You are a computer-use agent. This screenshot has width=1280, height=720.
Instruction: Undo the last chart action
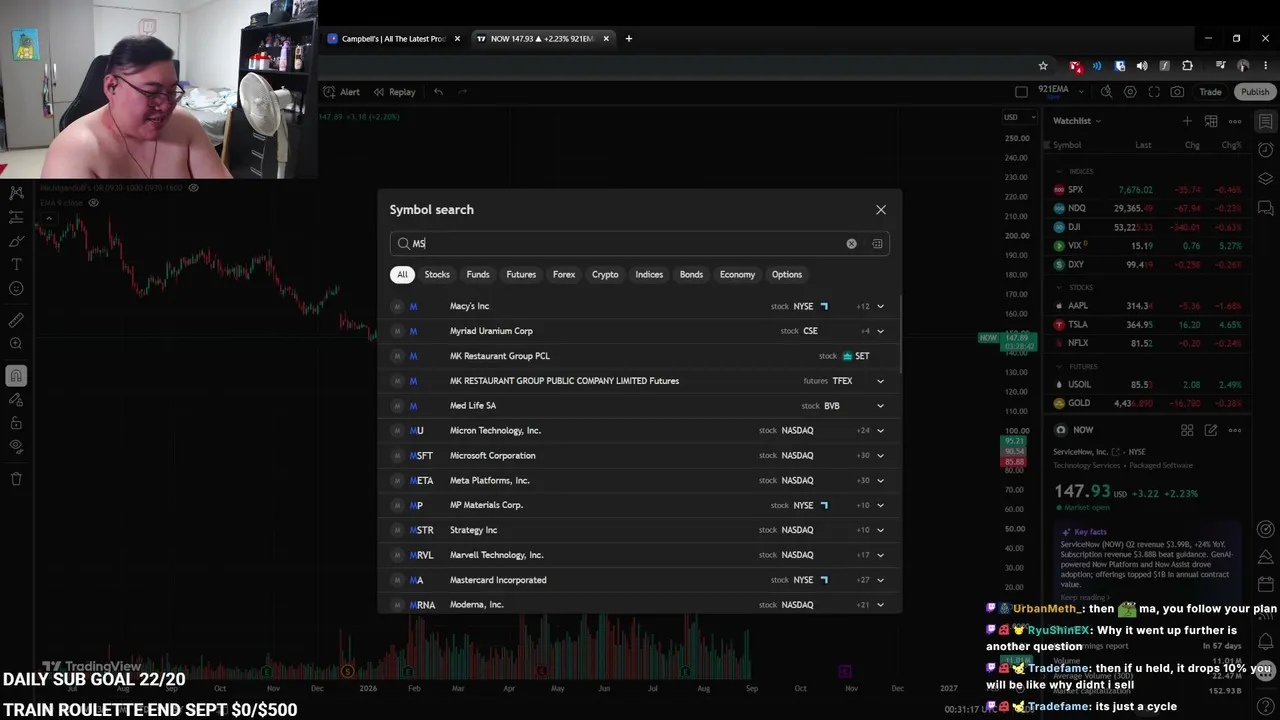pyautogui.click(x=438, y=92)
